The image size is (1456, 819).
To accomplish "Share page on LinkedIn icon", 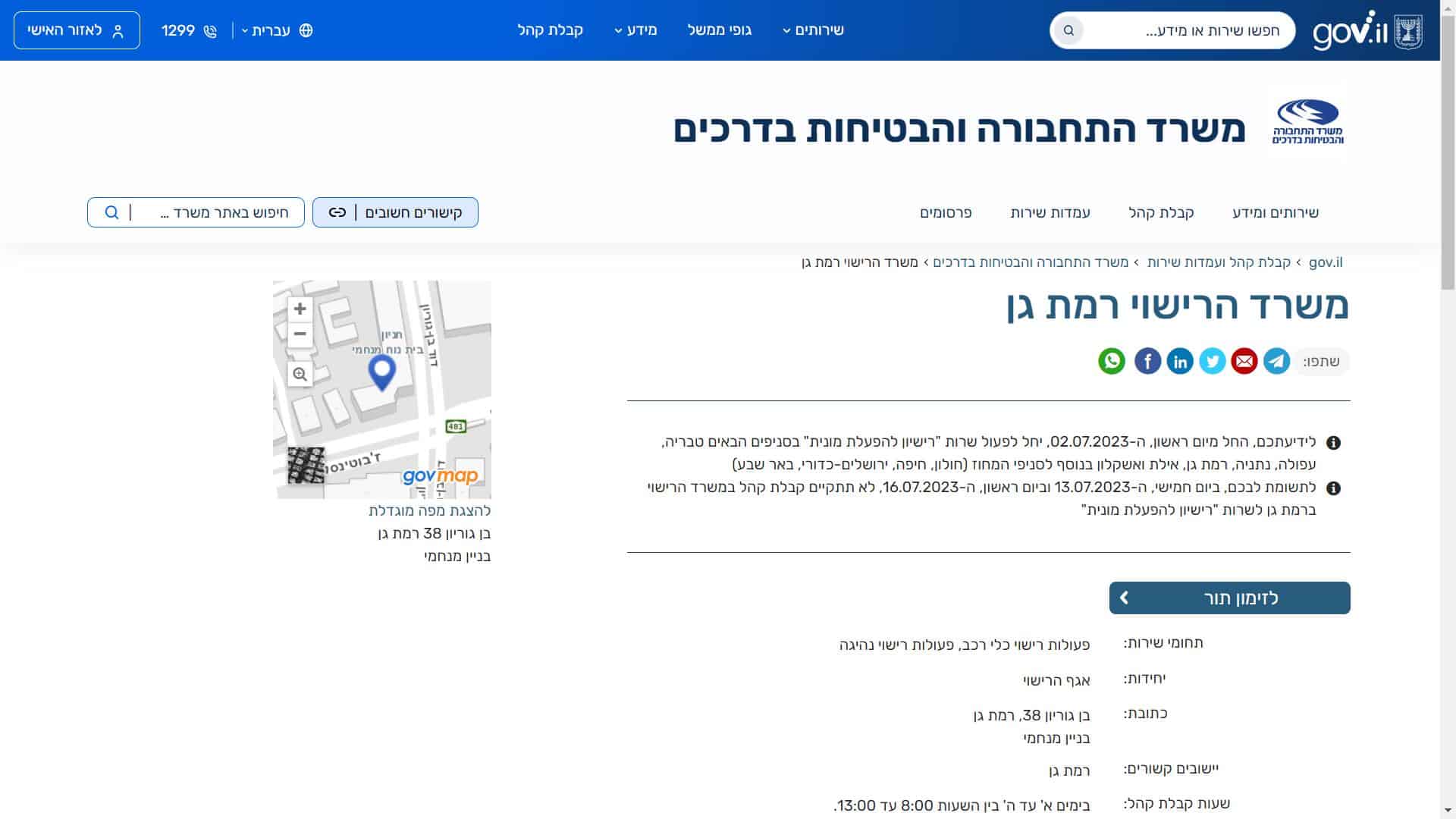I will [x=1180, y=361].
